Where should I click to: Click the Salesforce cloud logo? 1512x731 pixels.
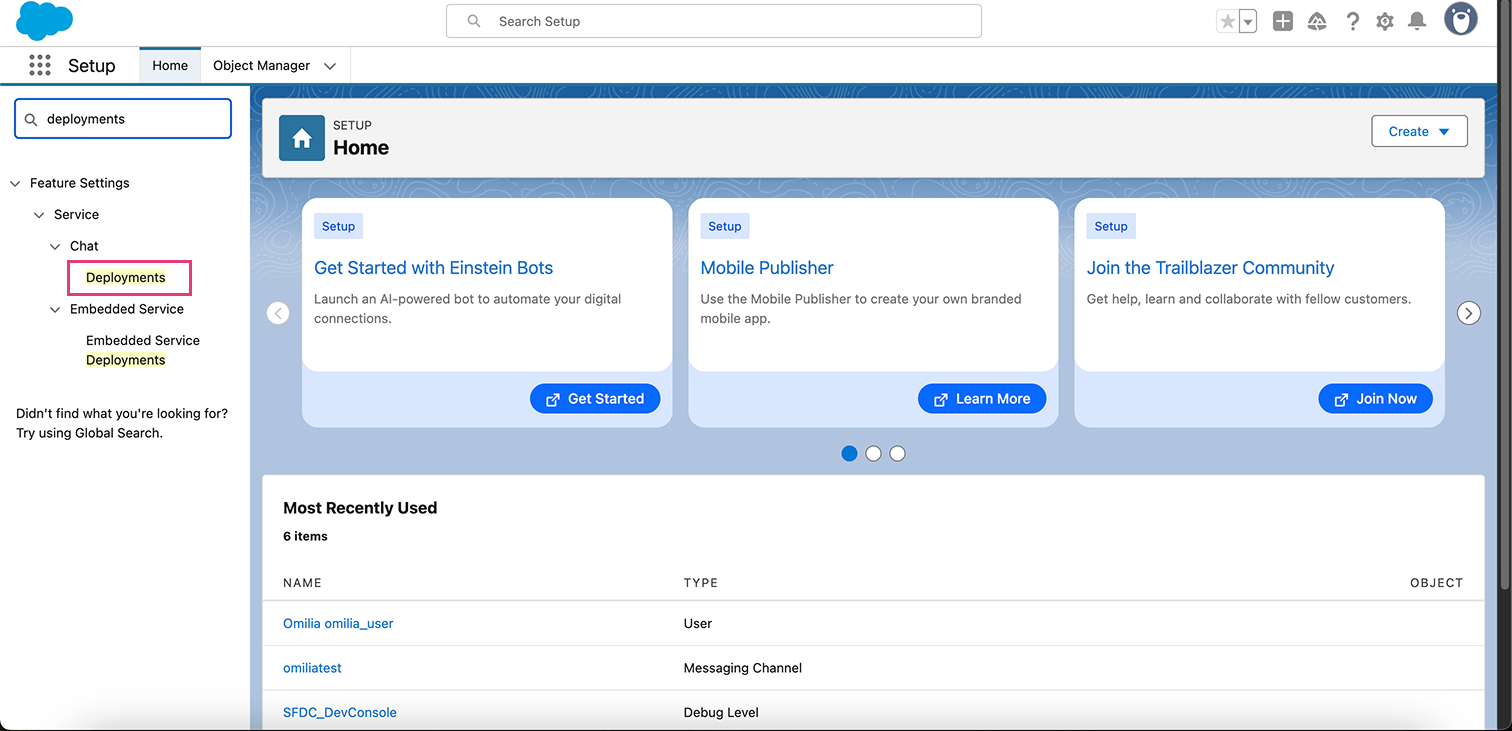[x=44, y=21]
